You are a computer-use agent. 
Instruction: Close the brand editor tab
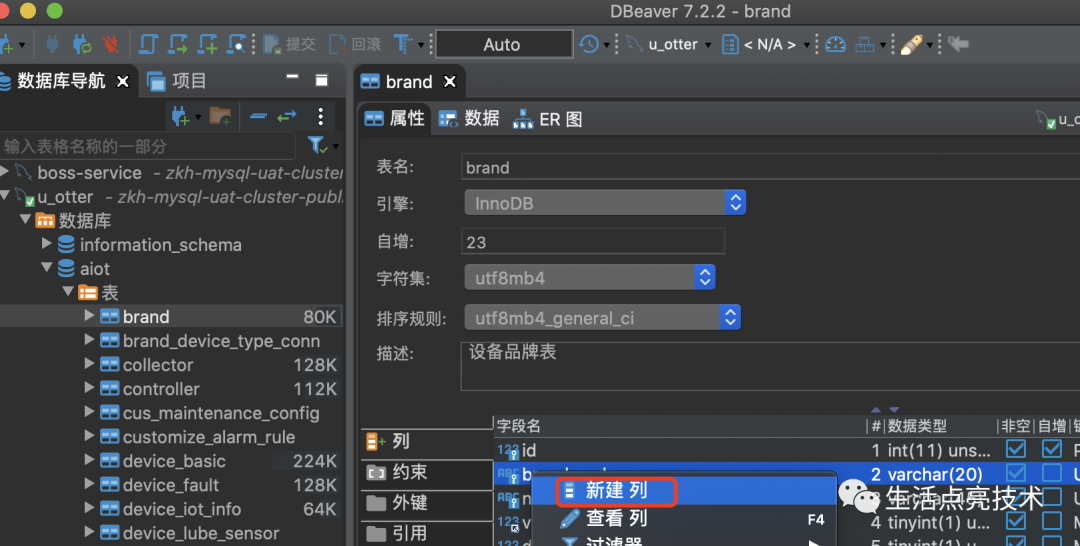(x=450, y=82)
